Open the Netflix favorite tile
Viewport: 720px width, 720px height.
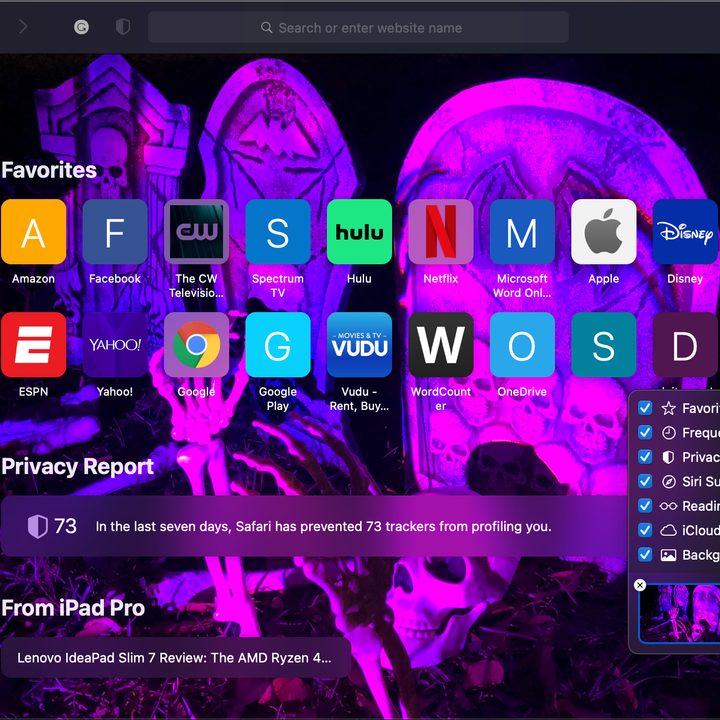point(441,232)
